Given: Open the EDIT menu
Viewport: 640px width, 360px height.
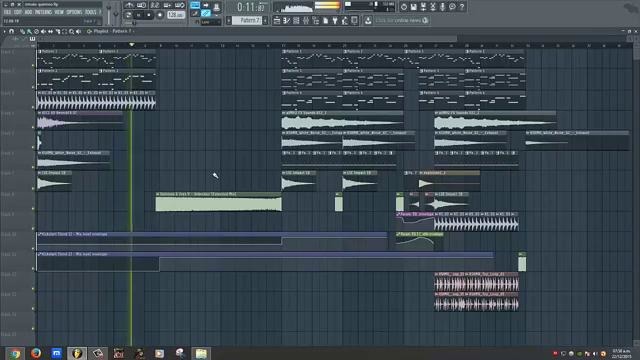Looking at the screenshot, I should 18,12.
